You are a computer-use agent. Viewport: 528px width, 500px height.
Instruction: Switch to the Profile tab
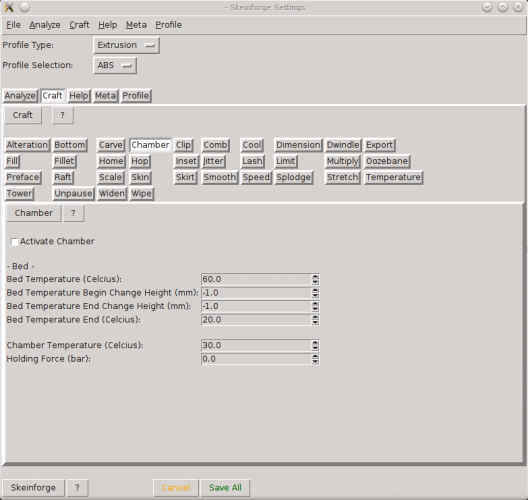pyautogui.click(x=136, y=96)
